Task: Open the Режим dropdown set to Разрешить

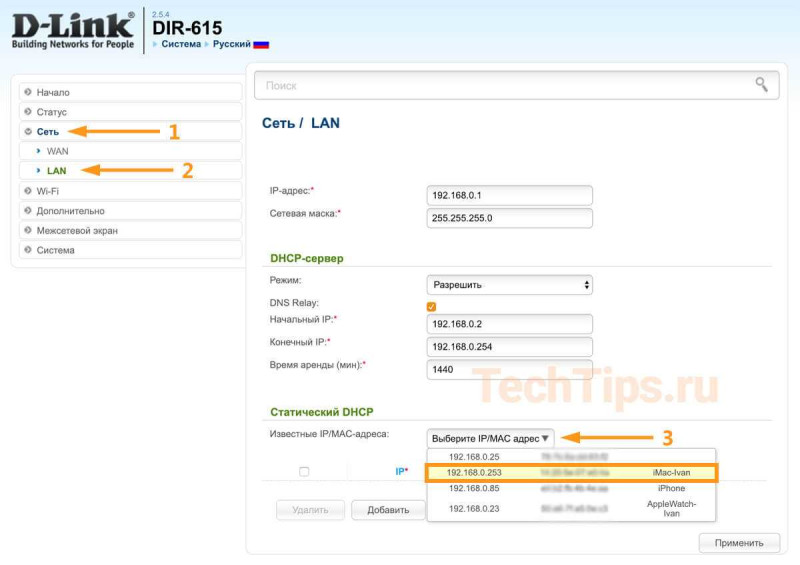Action: pyautogui.click(x=509, y=285)
